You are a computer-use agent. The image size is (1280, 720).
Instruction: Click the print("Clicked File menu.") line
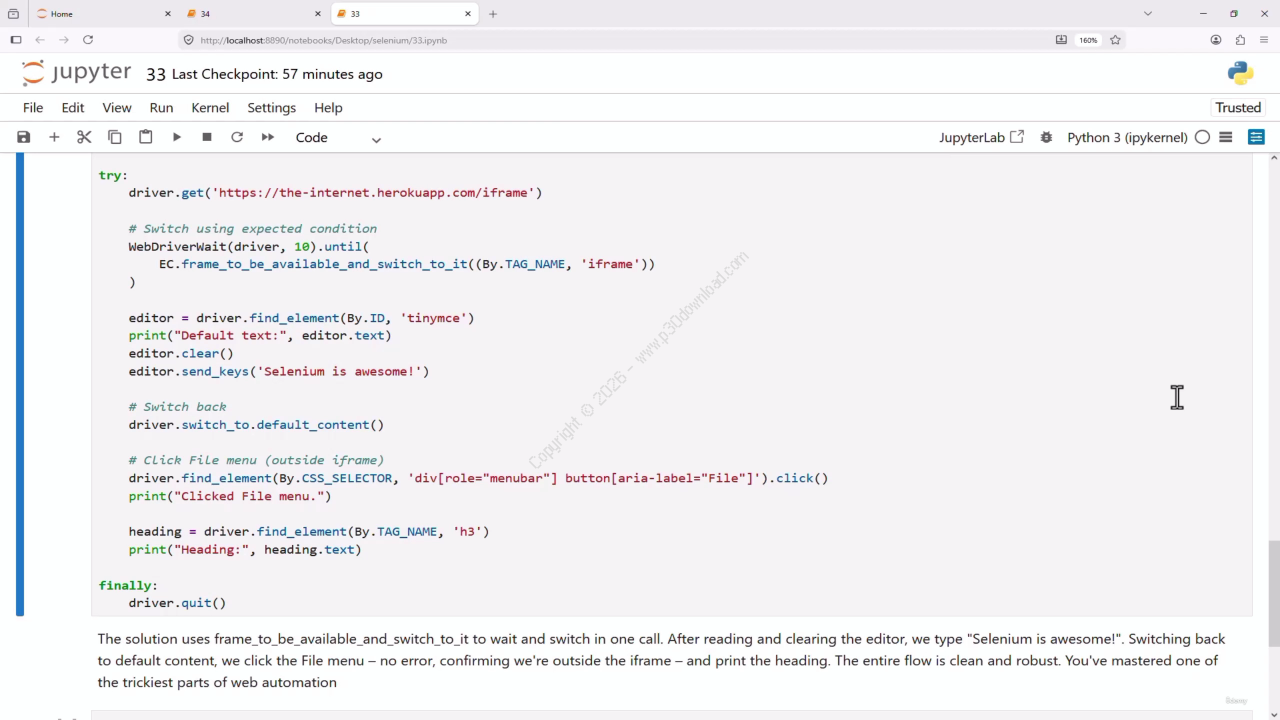(230, 496)
